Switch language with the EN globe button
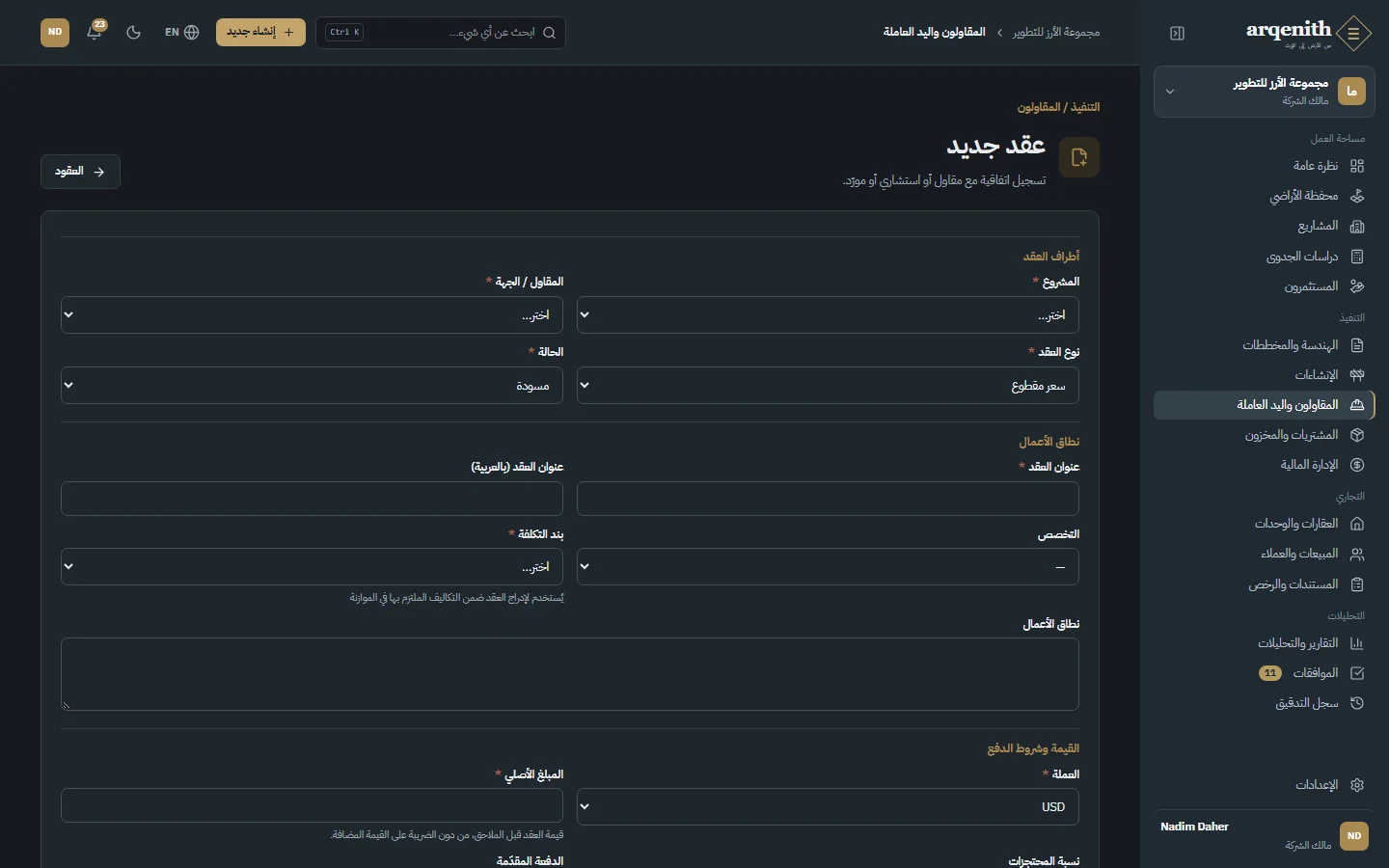The image size is (1389, 868). click(x=181, y=32)
